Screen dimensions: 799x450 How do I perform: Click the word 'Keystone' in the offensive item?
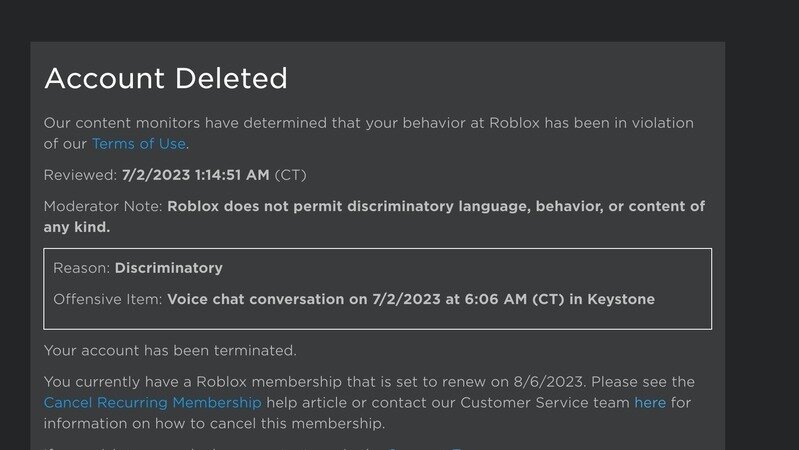(x=621, y=299)
